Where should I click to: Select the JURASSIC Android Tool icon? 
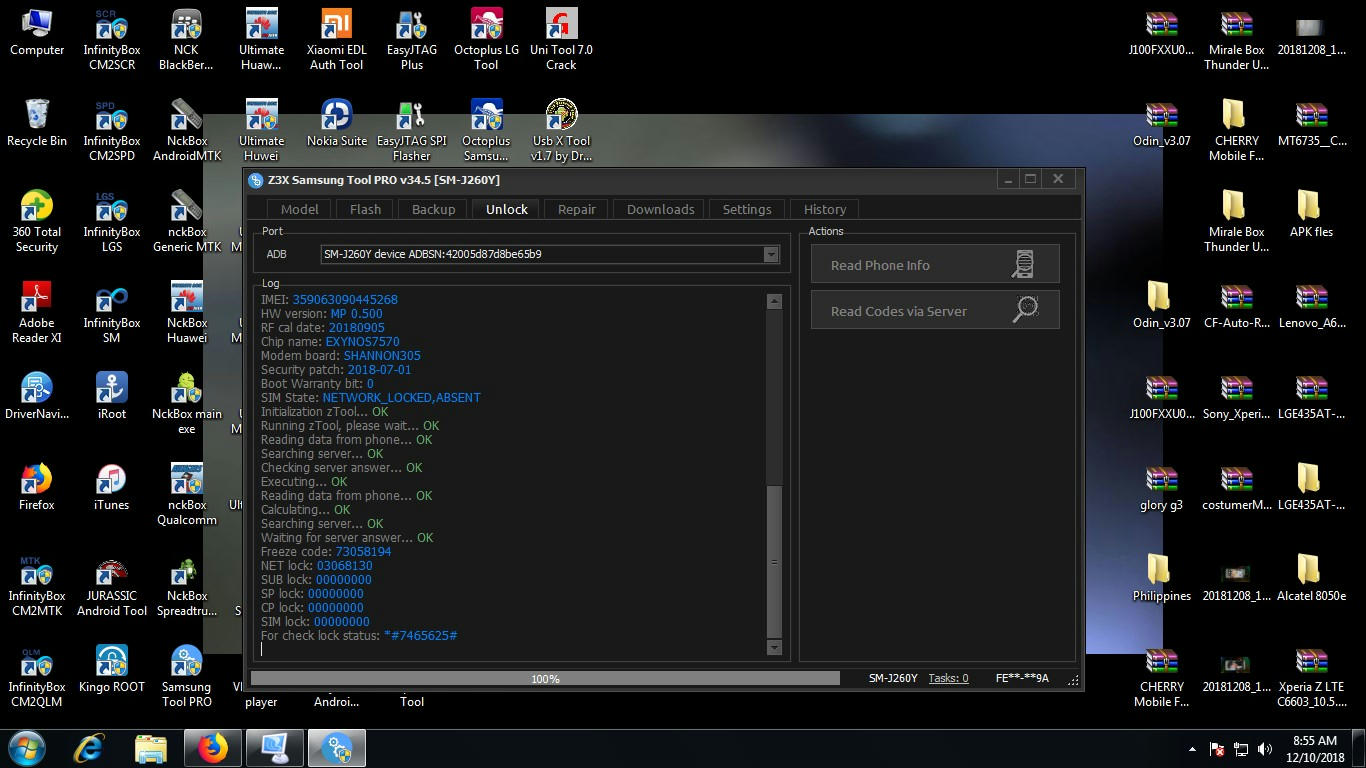click(x=111, y=586)
